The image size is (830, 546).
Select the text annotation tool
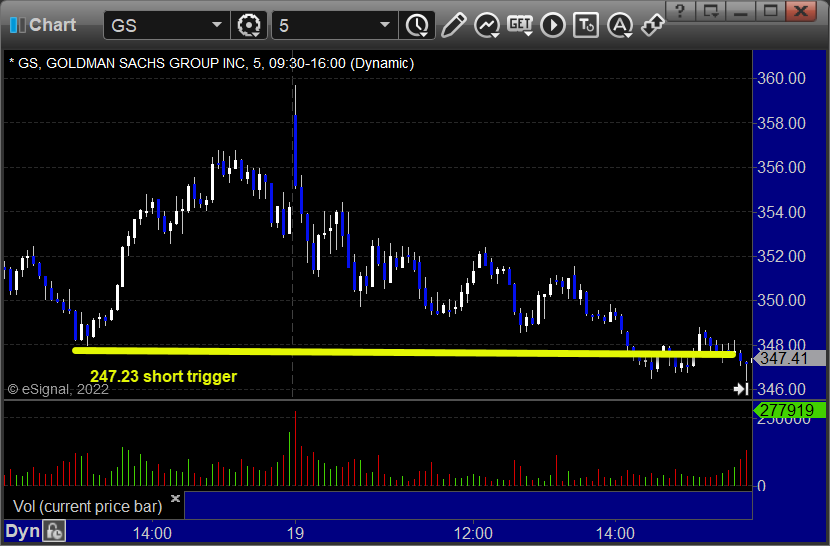pyautogui.click(x=586, y=25)
